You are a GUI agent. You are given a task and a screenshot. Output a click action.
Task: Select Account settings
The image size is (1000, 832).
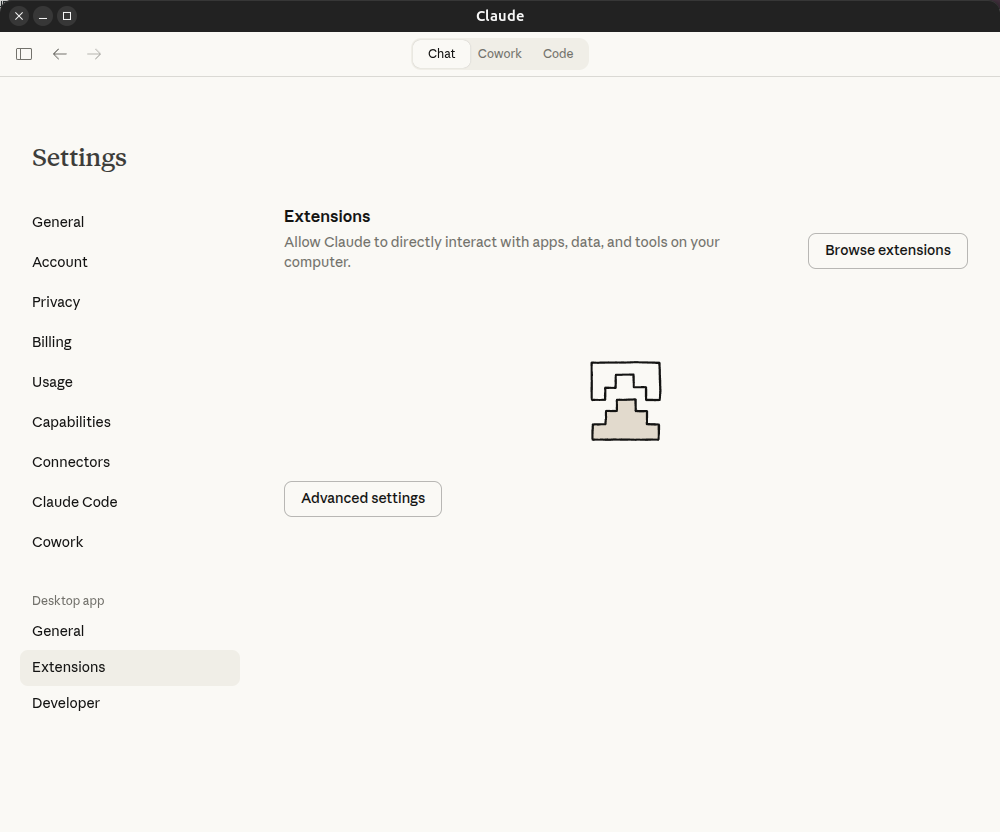(x=60, y=262)
